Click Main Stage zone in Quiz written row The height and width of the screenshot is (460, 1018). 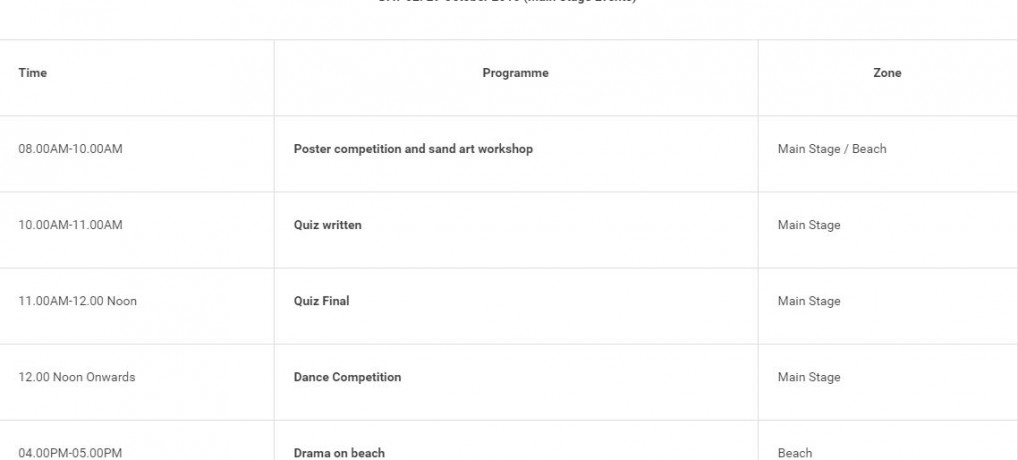[809, 225]
